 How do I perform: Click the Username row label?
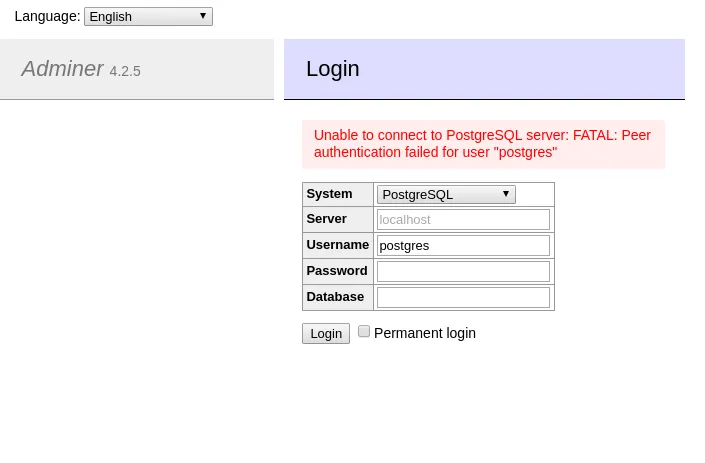338,245
